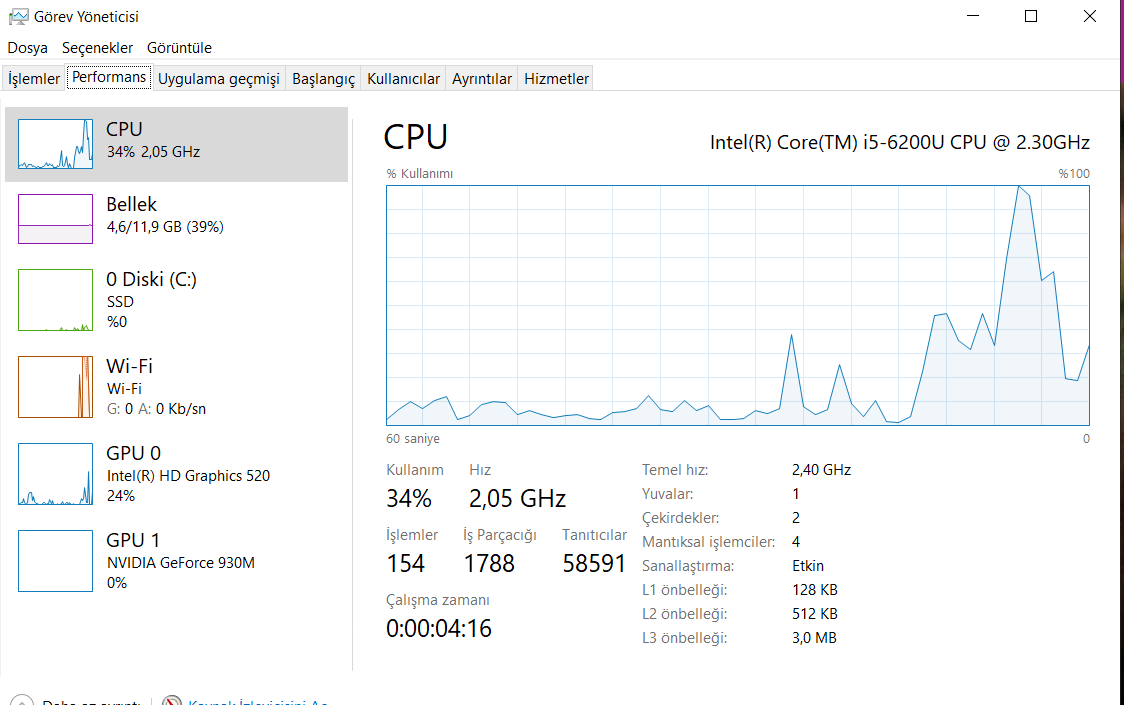The height and width of the screenshot is (705, 1124).
Task: Select the CPU mini graph thumbnail
Action: (55, 144)
